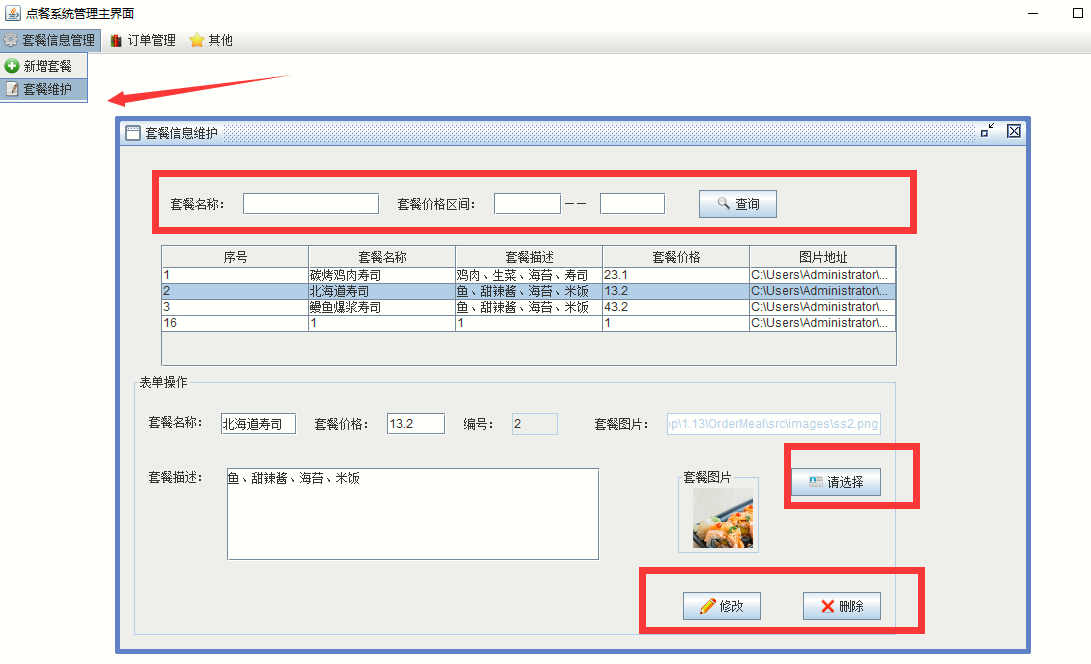Viewport: 1091px width, 664px height.
Task: Click the 套餐名称 column header
Action: tap(382, 257)
